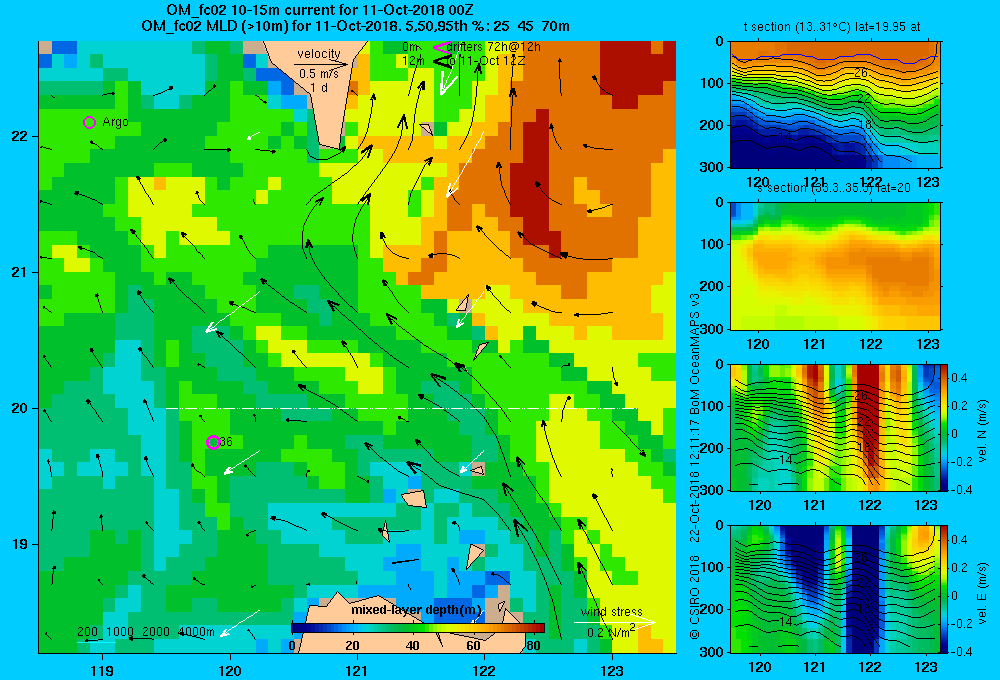Viewport: 1000px width, 680px height.
Task: Select the Argo float marker labeled 36
Action: pyautogui.click(x=213, y=442)
